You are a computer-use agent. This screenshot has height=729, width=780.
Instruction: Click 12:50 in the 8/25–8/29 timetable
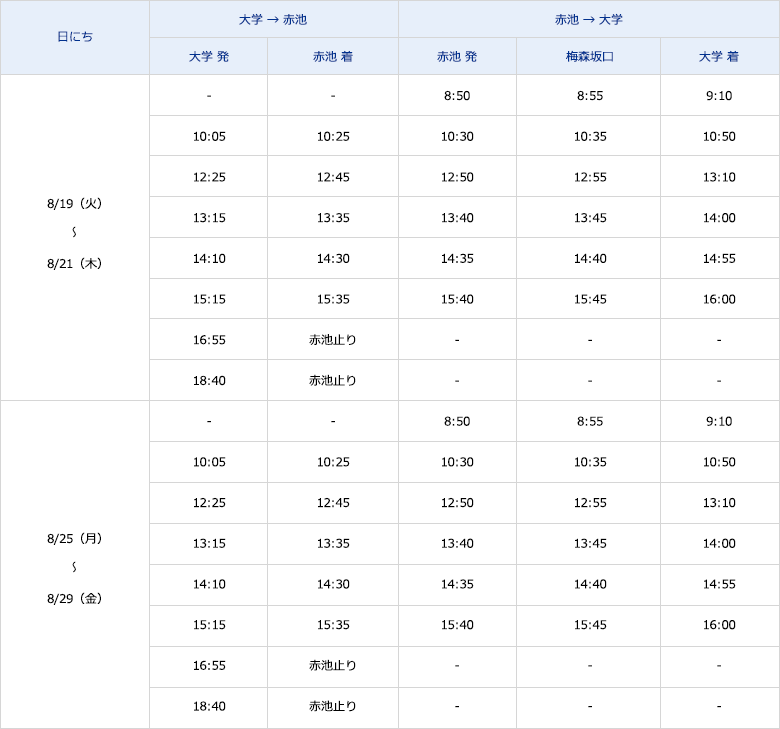[x=457, y=503]
